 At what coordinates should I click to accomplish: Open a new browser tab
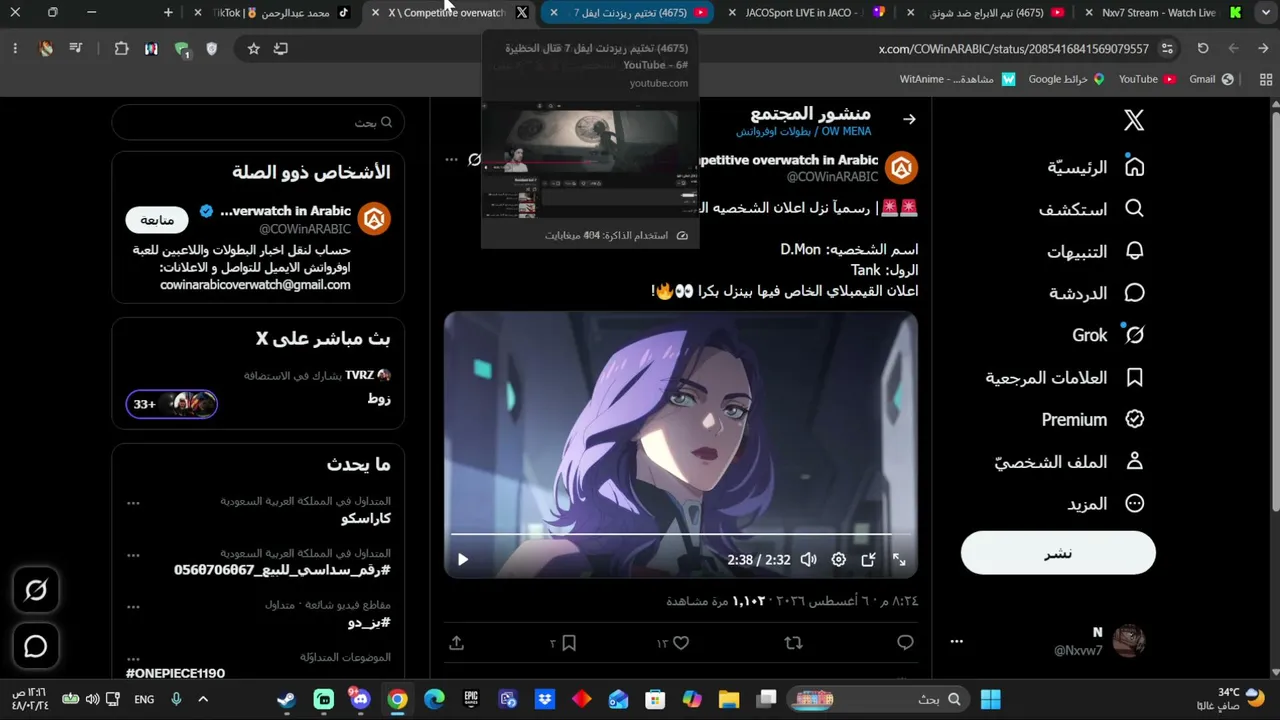[168, 13]
